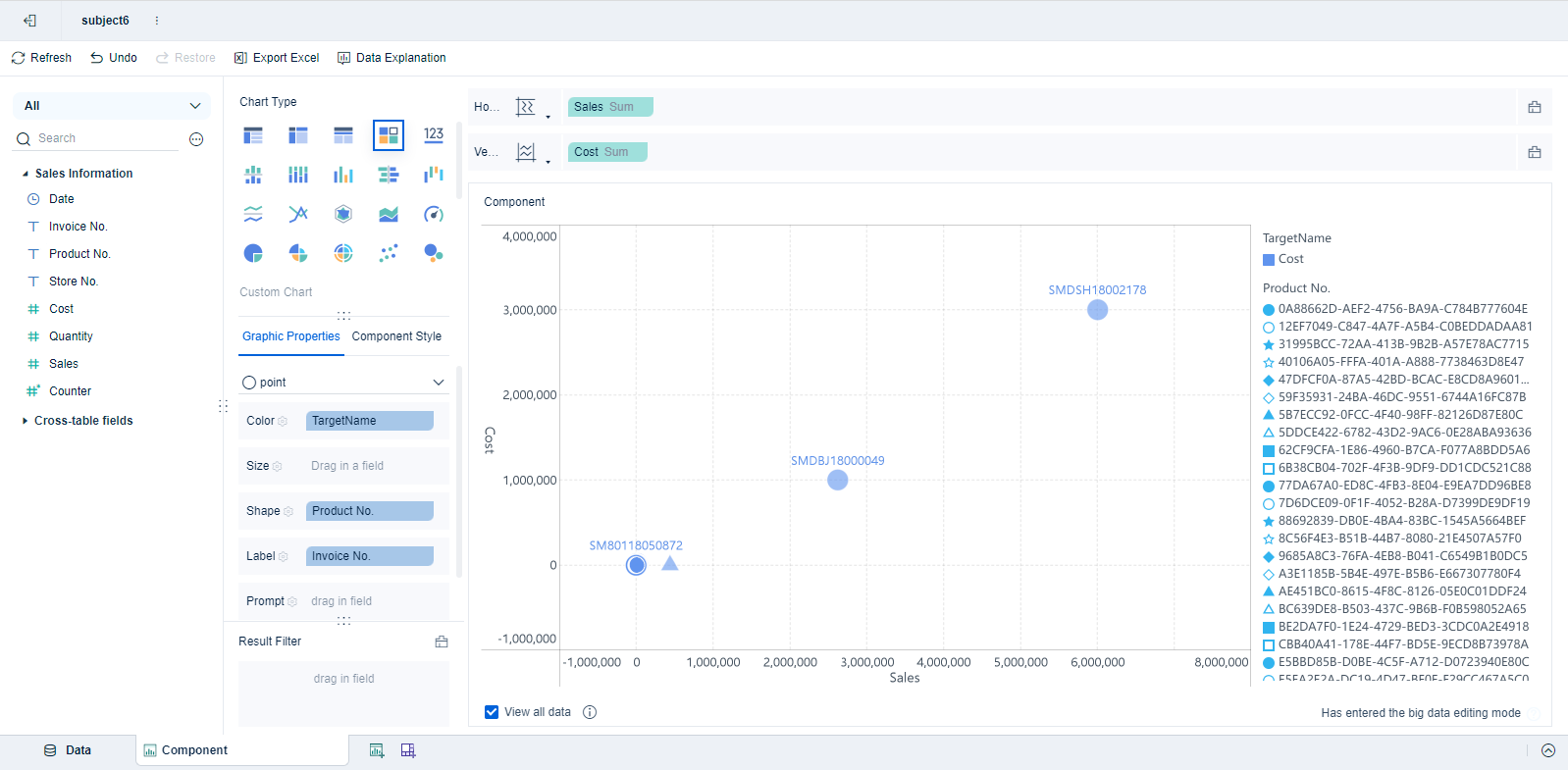Select the KPI indicator card chart type

pyautogui.click(x=434, y=134)
